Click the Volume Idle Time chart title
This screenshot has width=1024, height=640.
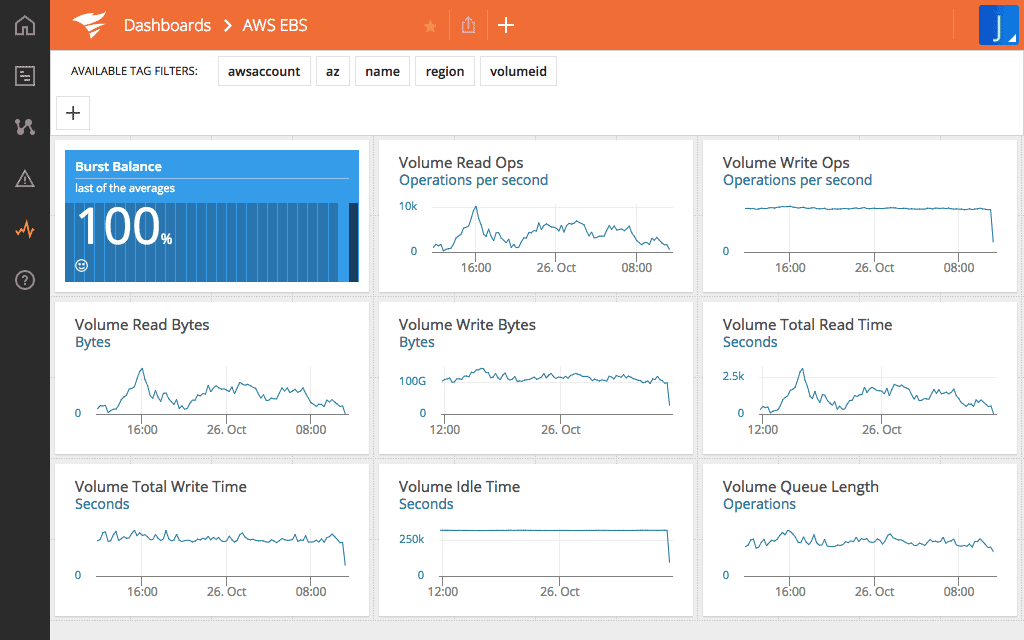point(459,487)
